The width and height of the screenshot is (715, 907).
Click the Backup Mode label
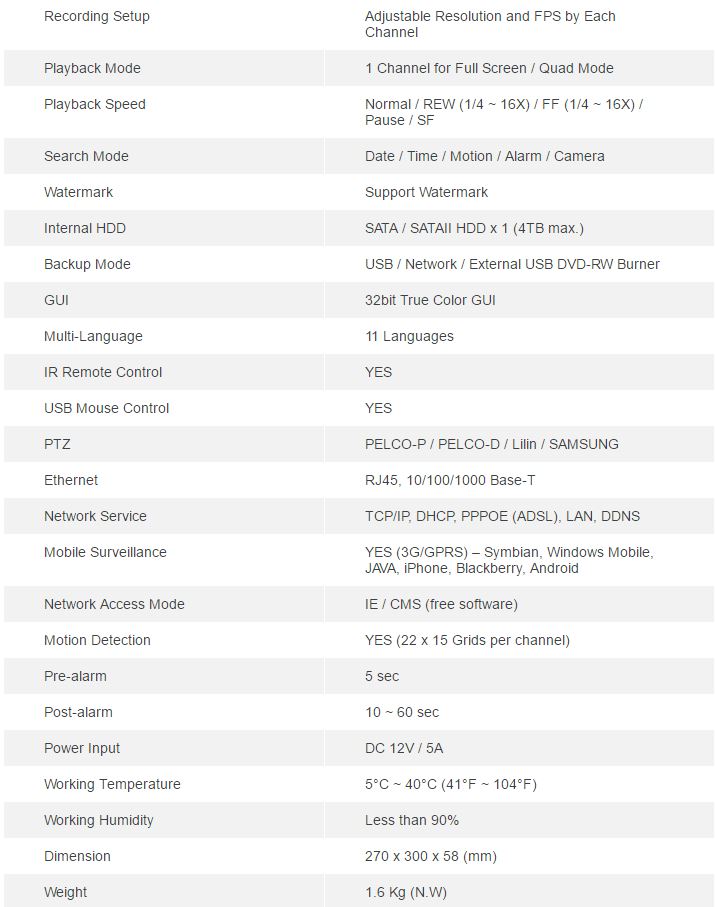tap(87, 264)
